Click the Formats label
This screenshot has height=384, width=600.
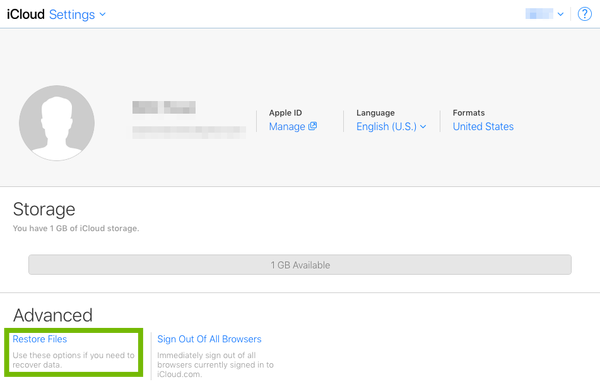[469, 113]
